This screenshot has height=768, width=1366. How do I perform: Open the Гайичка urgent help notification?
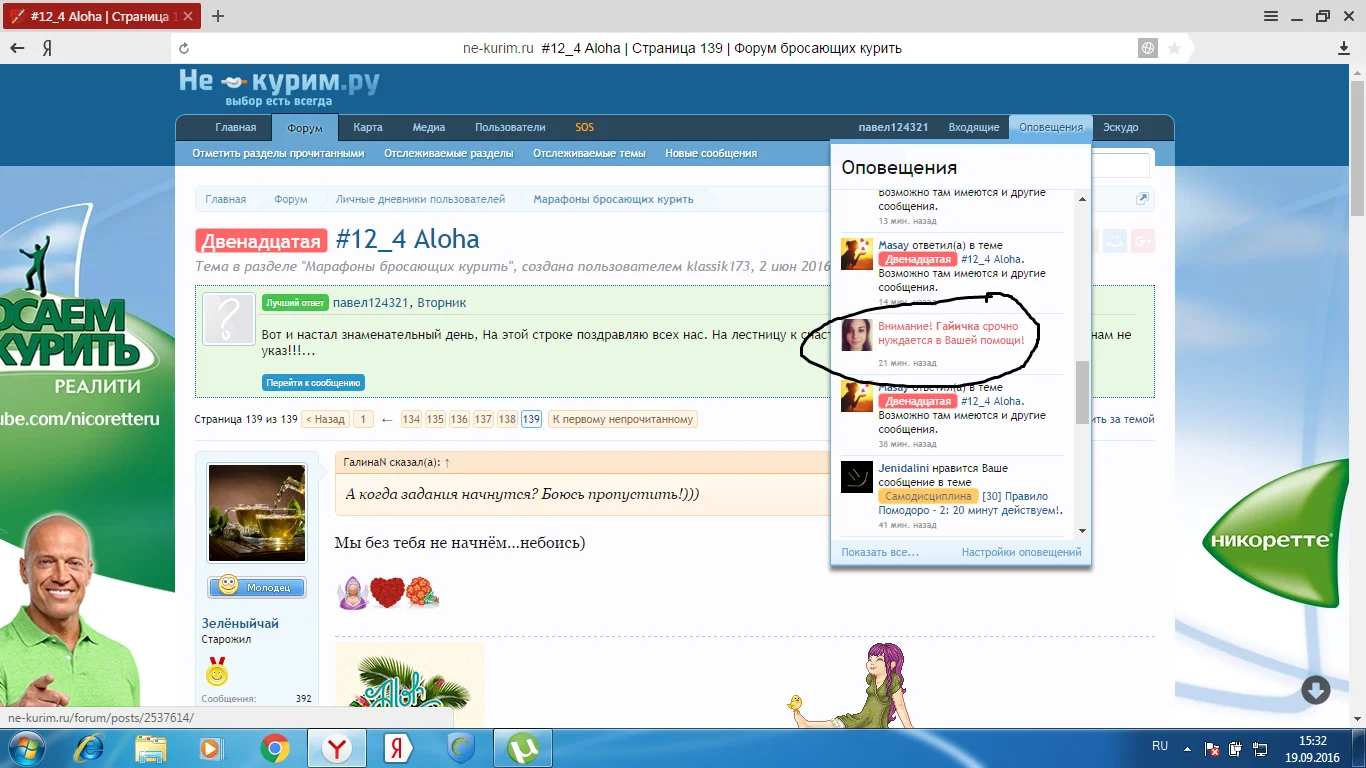pos(951,333)
